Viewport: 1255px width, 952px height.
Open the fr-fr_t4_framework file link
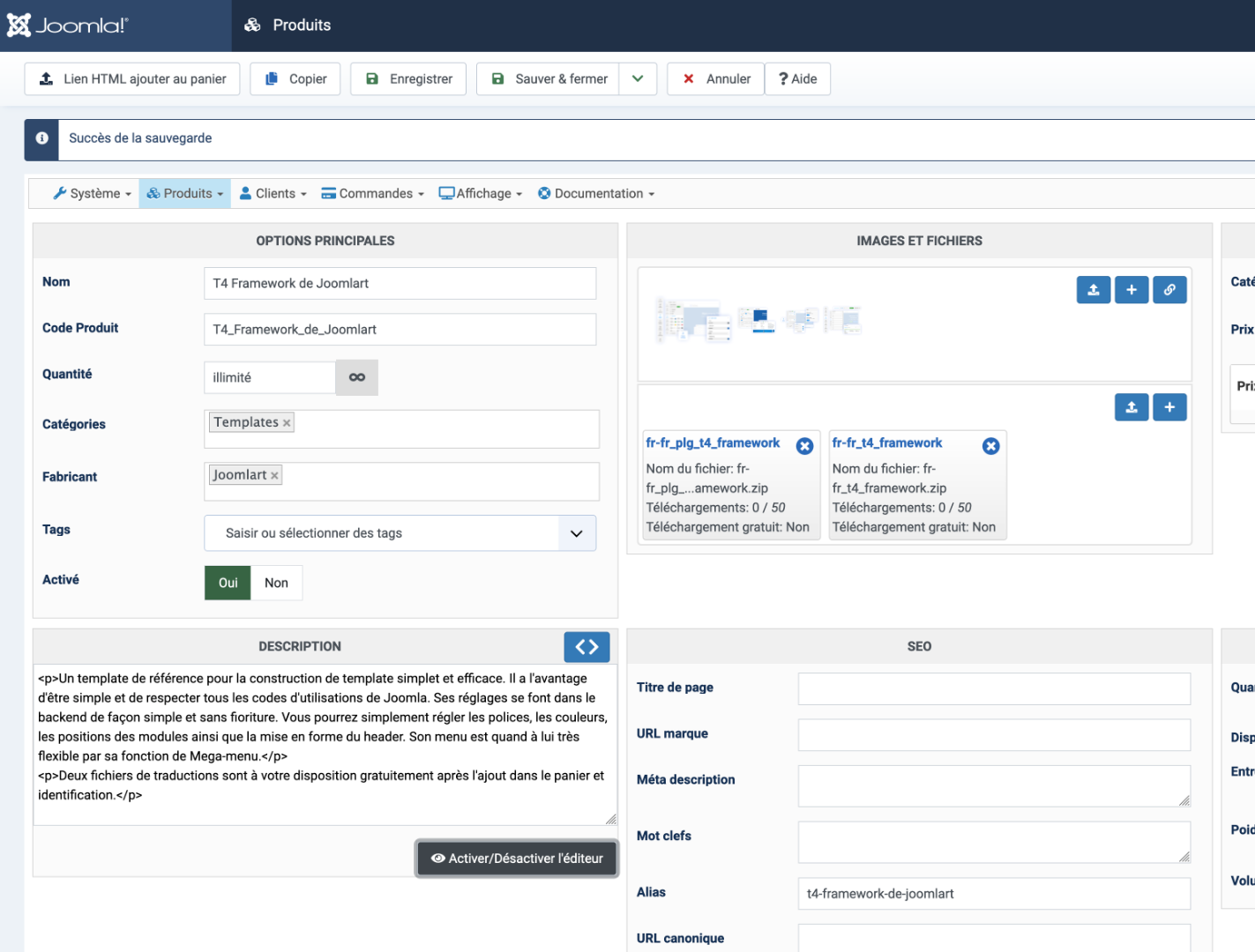(887, 443)
